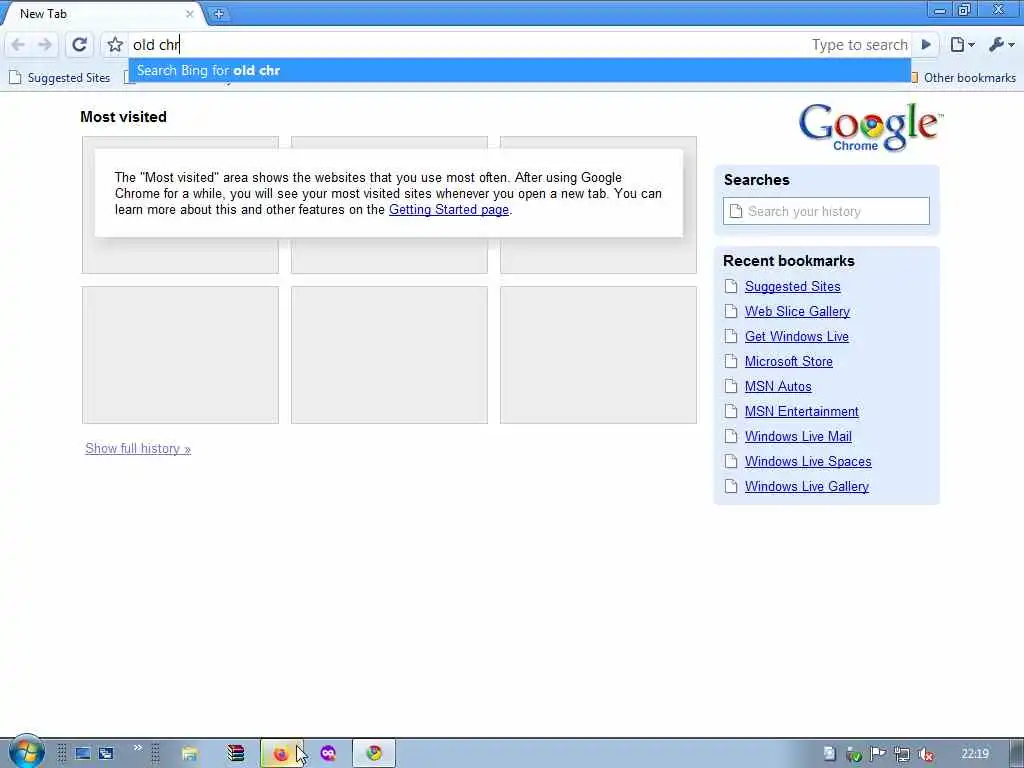Open MSN Entertainment bookmark
Viewport: 1024px width, 768px height.
tap(801, 411)
